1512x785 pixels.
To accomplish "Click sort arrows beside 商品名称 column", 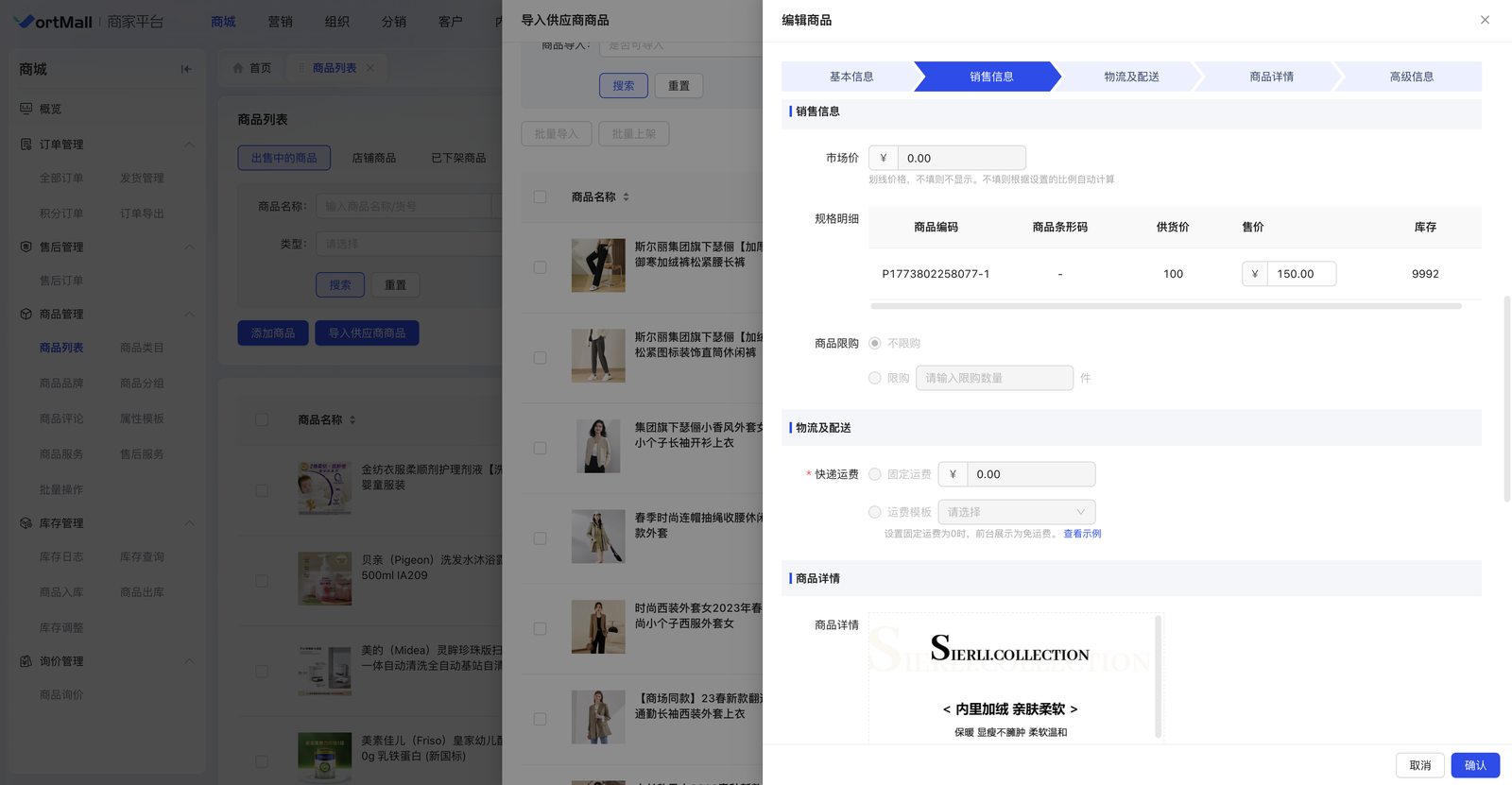I will click(626, 197).
